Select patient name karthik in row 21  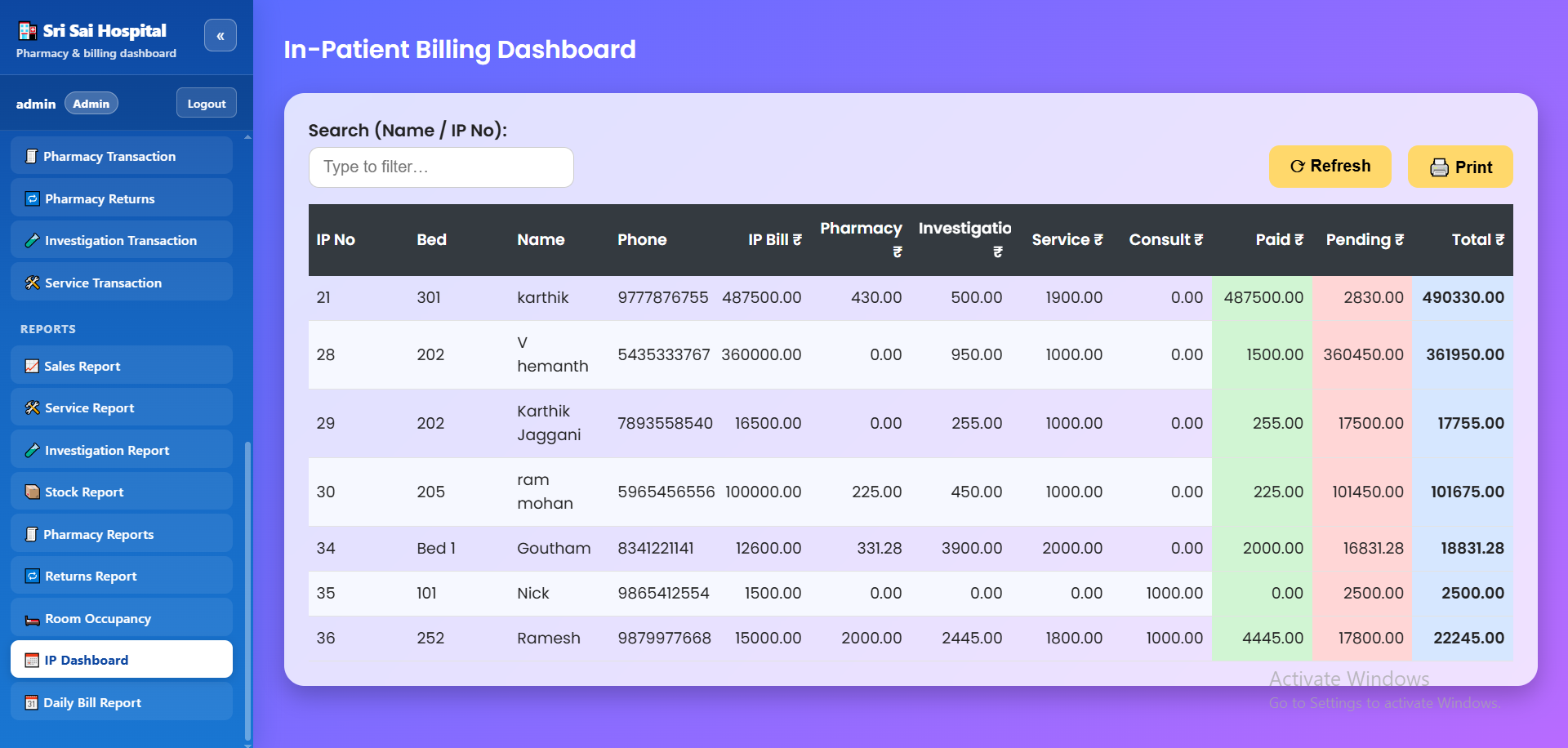click(x=542, y=297)
